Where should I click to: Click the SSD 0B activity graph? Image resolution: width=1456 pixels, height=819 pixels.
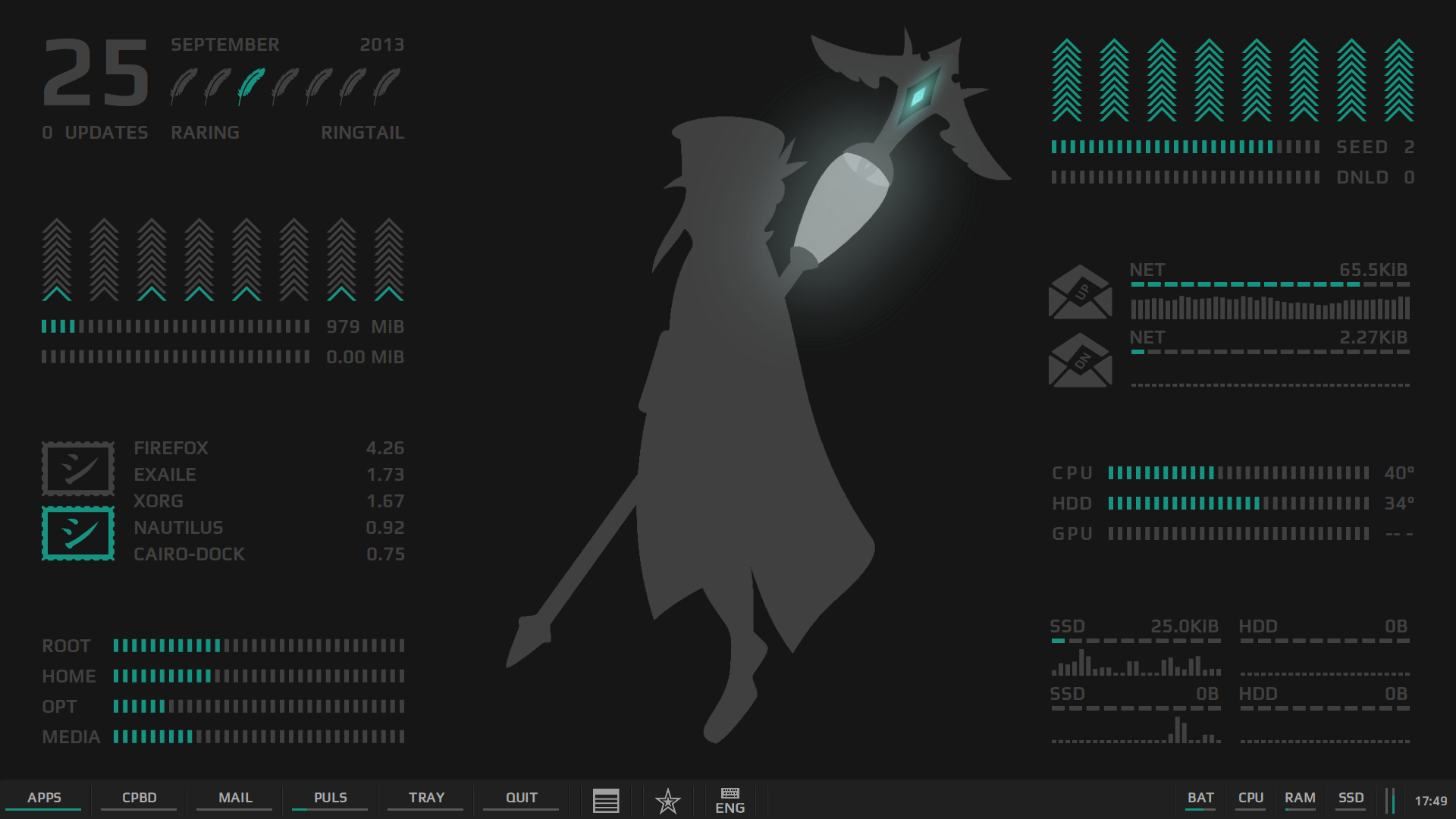[x=1136, y=730]
